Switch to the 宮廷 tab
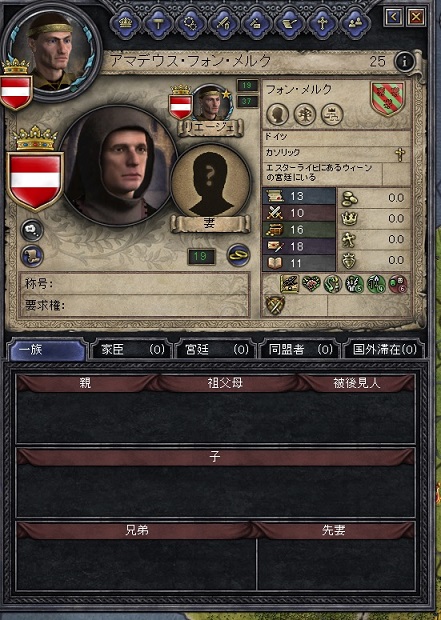This screenshot has width=441, height=620. pos(216,350)
